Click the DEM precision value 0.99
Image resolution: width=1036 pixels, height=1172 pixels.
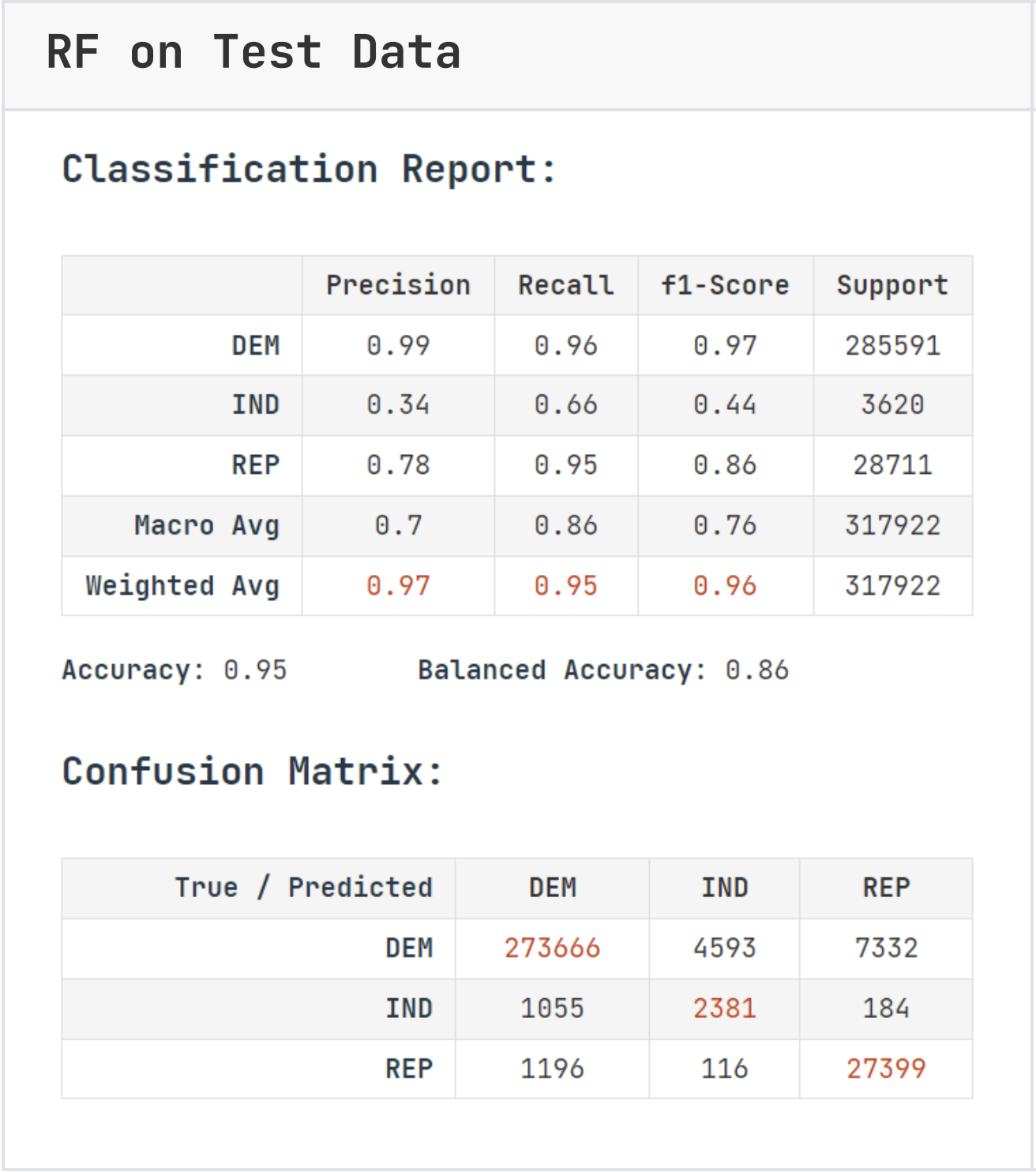point(398,345)
